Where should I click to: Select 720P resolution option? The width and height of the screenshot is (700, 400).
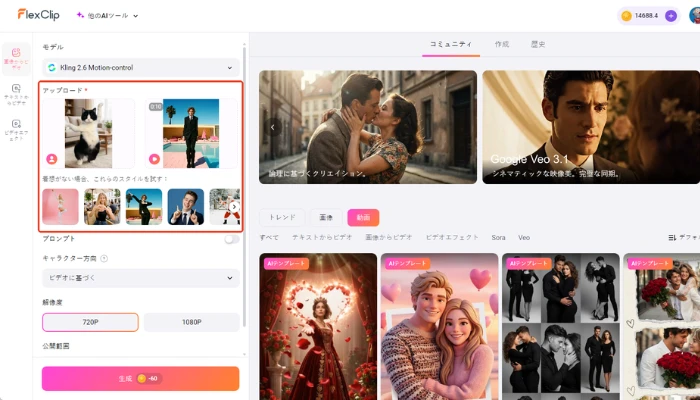tap(90, 322)
